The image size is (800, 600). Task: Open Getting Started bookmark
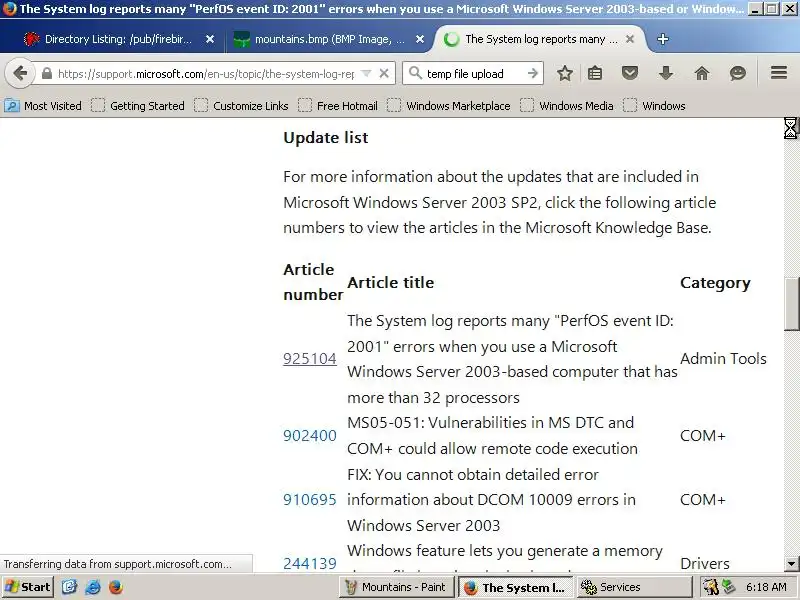[138, 106]
